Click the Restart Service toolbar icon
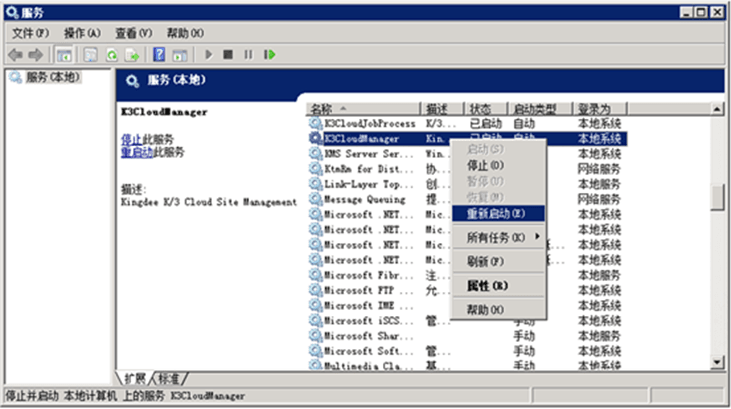Image resolution: width=731 pixels, height=409 pixels. coord(269,55)
